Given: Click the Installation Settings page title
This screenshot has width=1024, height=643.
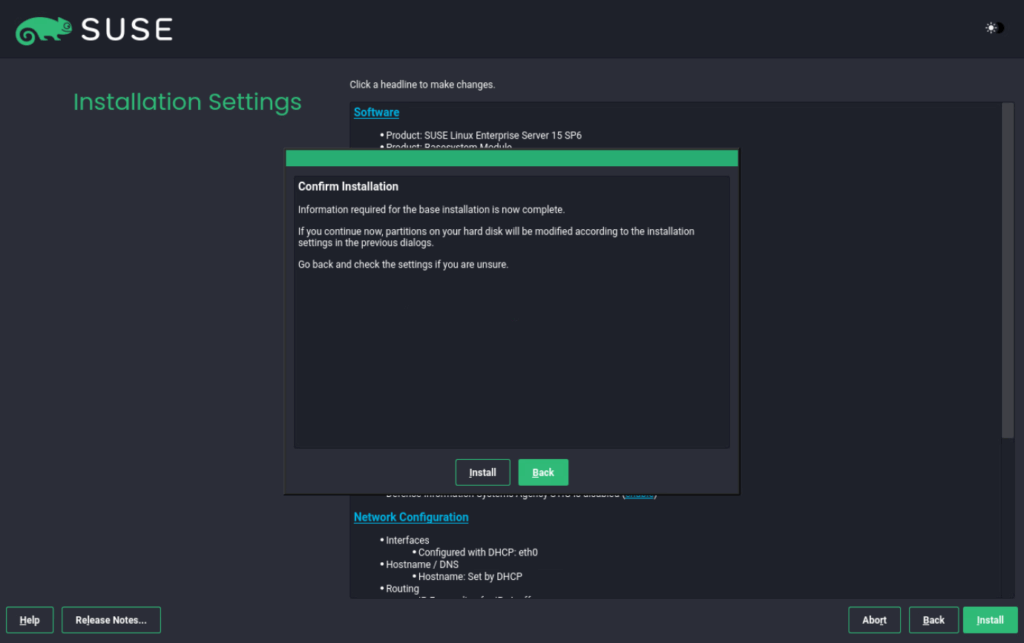Looking at the screenshot, I should 187,102.
